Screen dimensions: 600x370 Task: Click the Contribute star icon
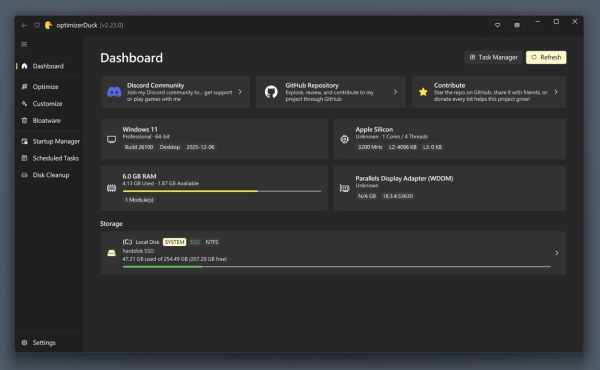(423, 92)
